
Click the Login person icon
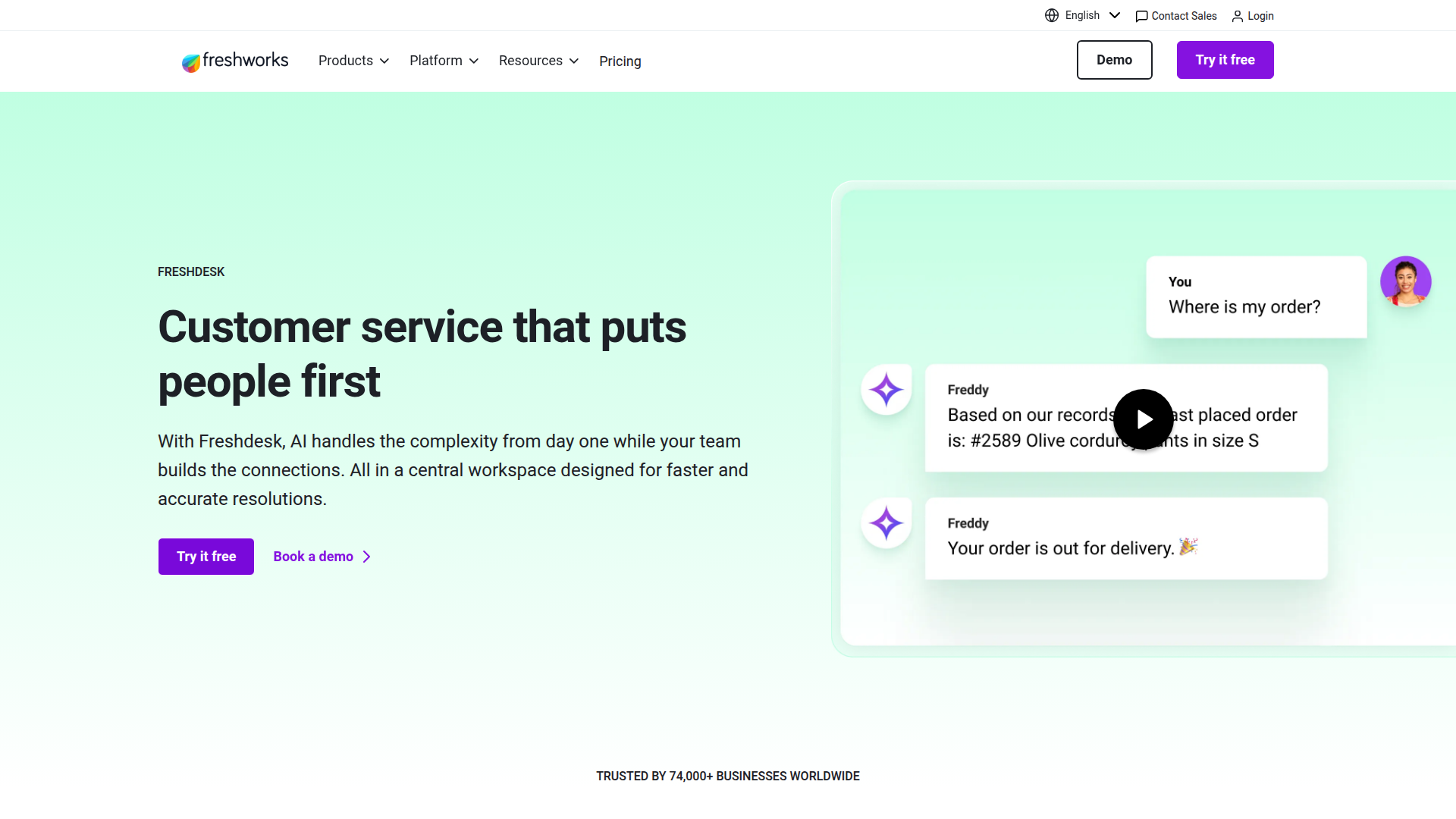pyautogui.click(x=1238, y=16)
